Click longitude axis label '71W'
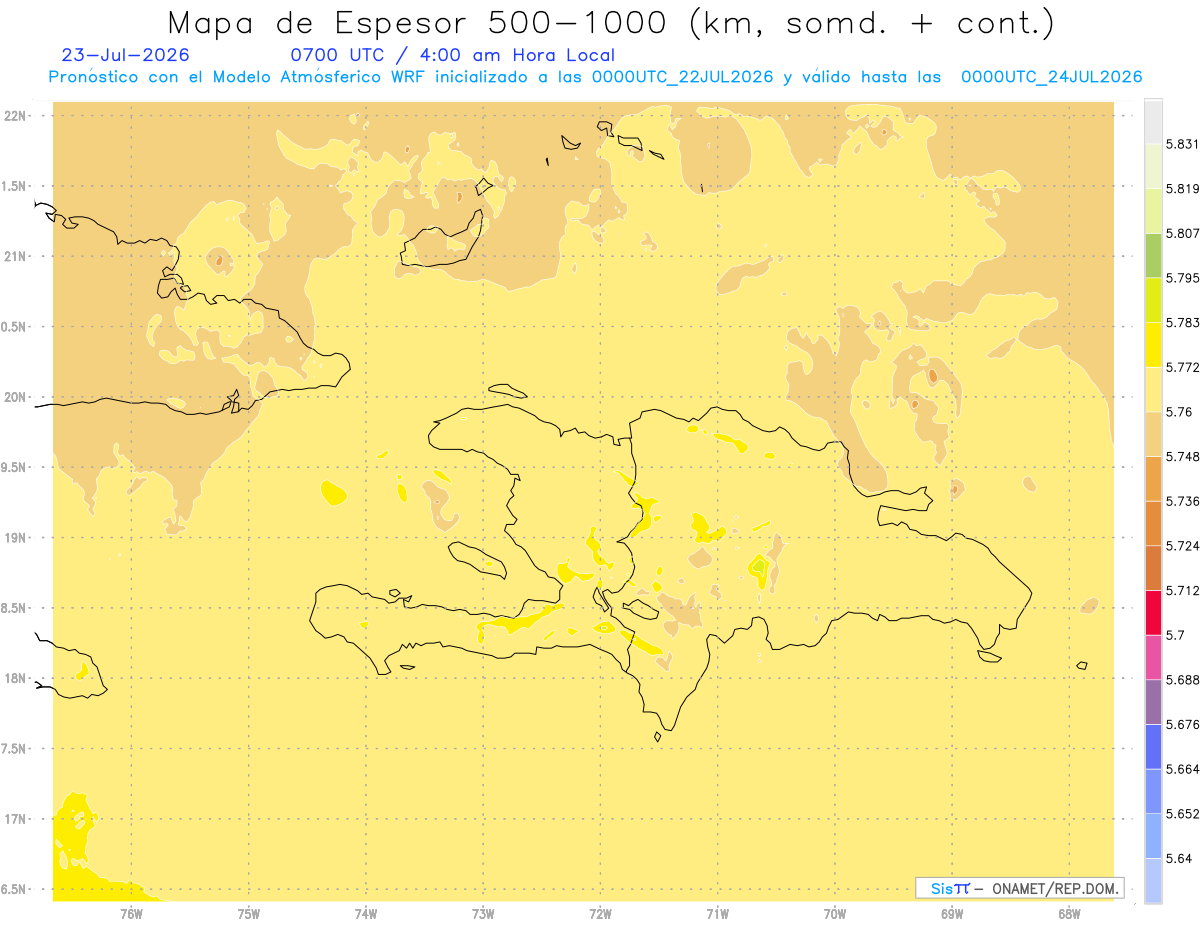1200x927 pixels. coord(718,914)
